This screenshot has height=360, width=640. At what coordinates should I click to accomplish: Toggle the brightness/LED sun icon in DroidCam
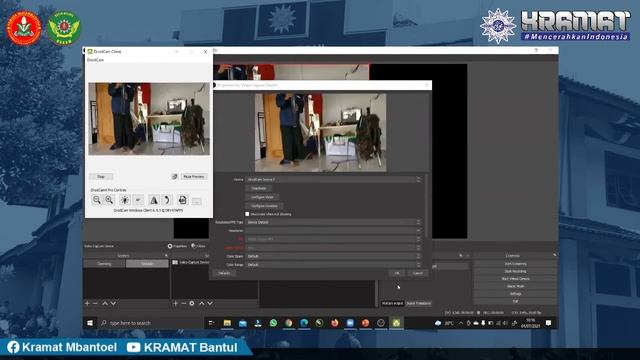click(x=124, y=200)
